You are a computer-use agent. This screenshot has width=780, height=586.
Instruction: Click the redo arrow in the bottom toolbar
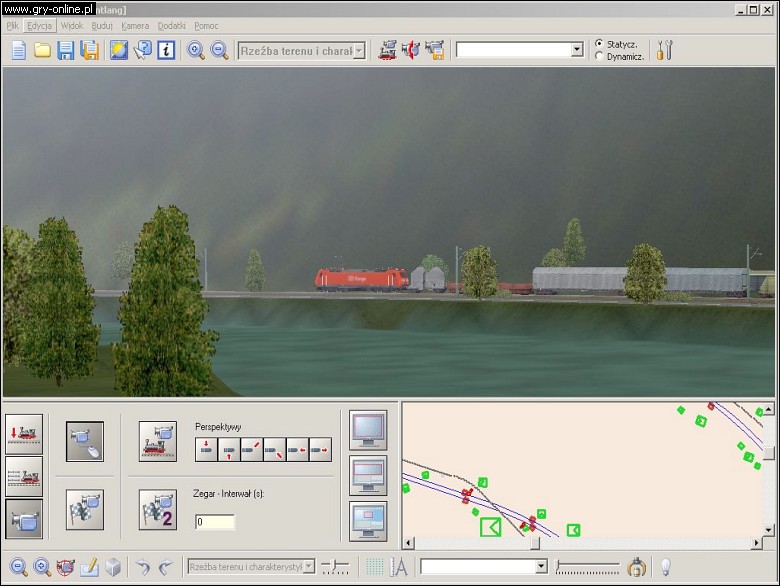[x=166, y=567]
